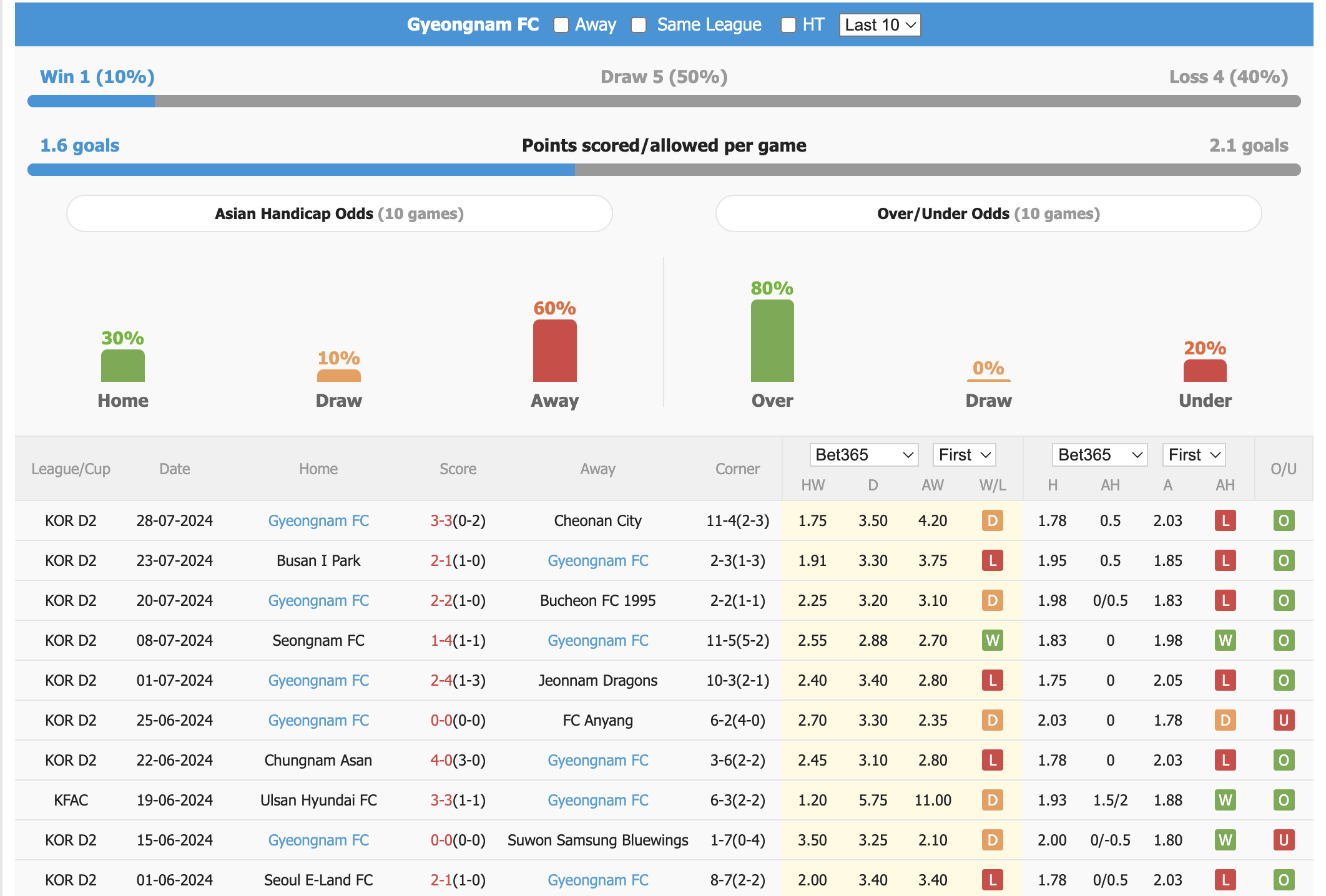Click L result badge in Busan I Park row
The width and height of the screenshot is (1326, 896).
coord(993,560)
